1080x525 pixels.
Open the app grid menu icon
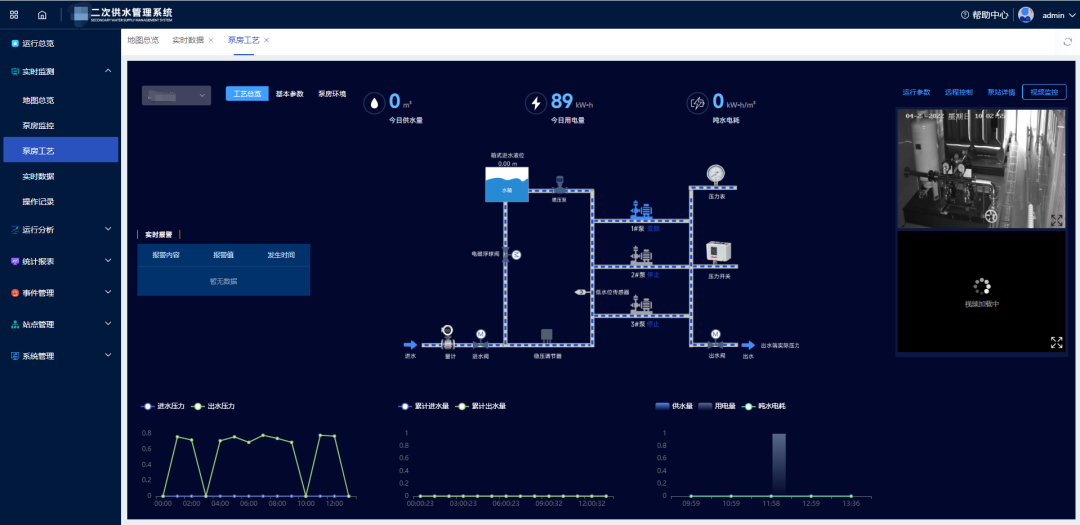coord(14,14)
